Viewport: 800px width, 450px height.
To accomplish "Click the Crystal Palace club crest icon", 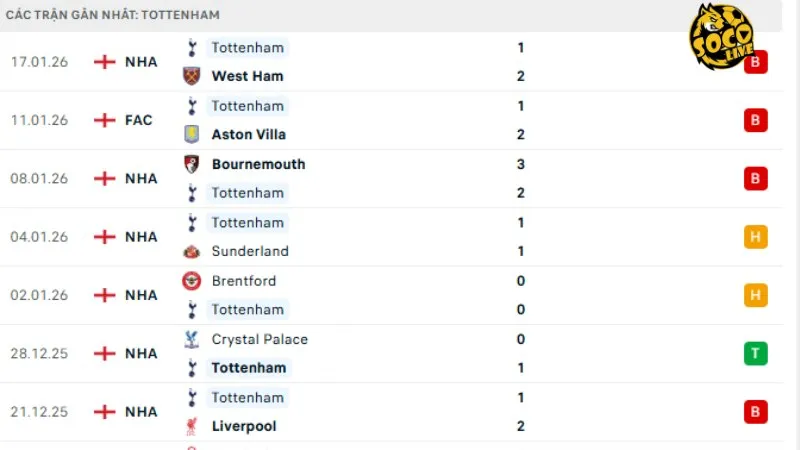I will [191, 339].
